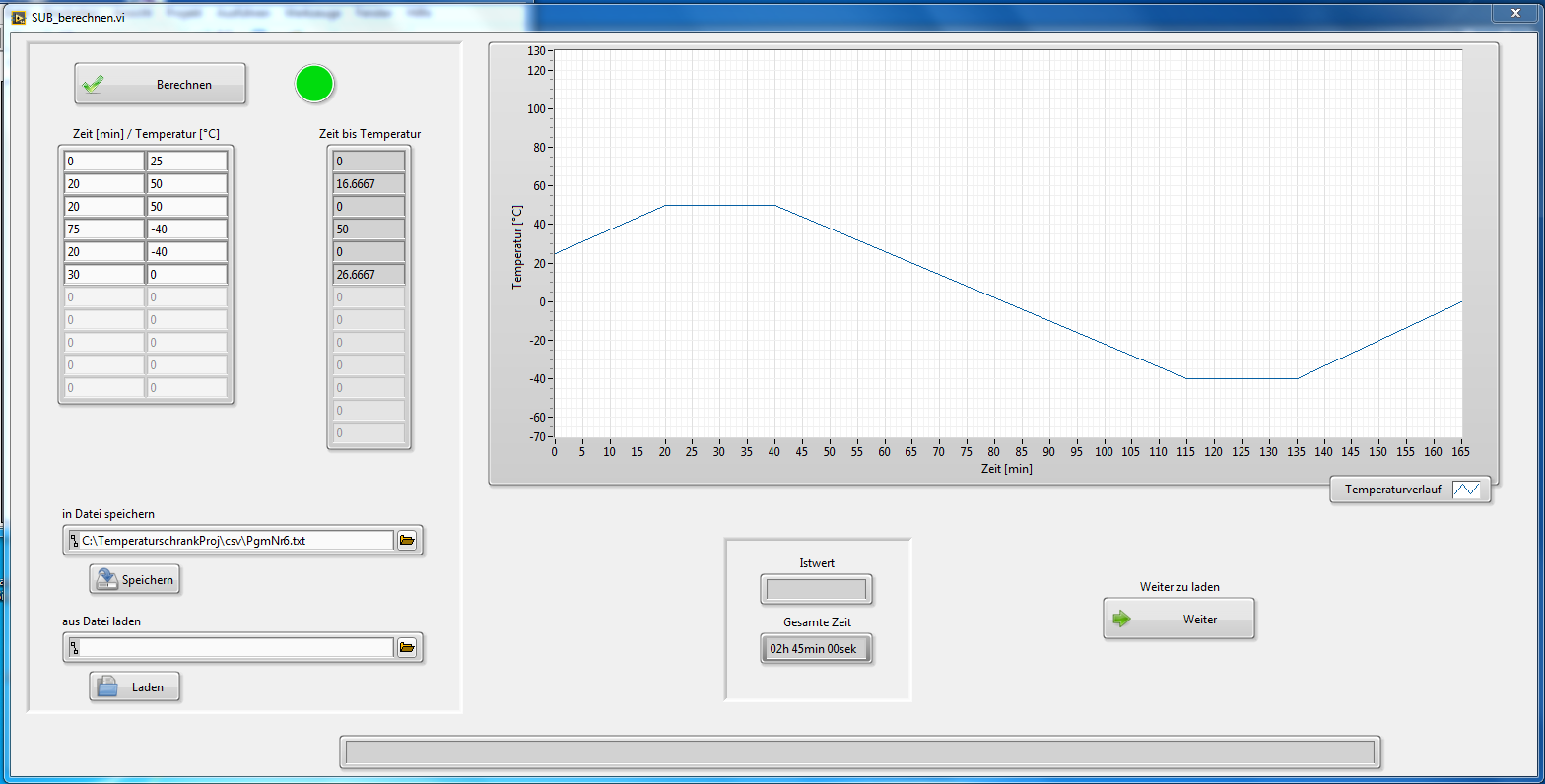Click the X-axis tick label 135
This screenshot has height=784, width=1545.
click(1296, 452)
